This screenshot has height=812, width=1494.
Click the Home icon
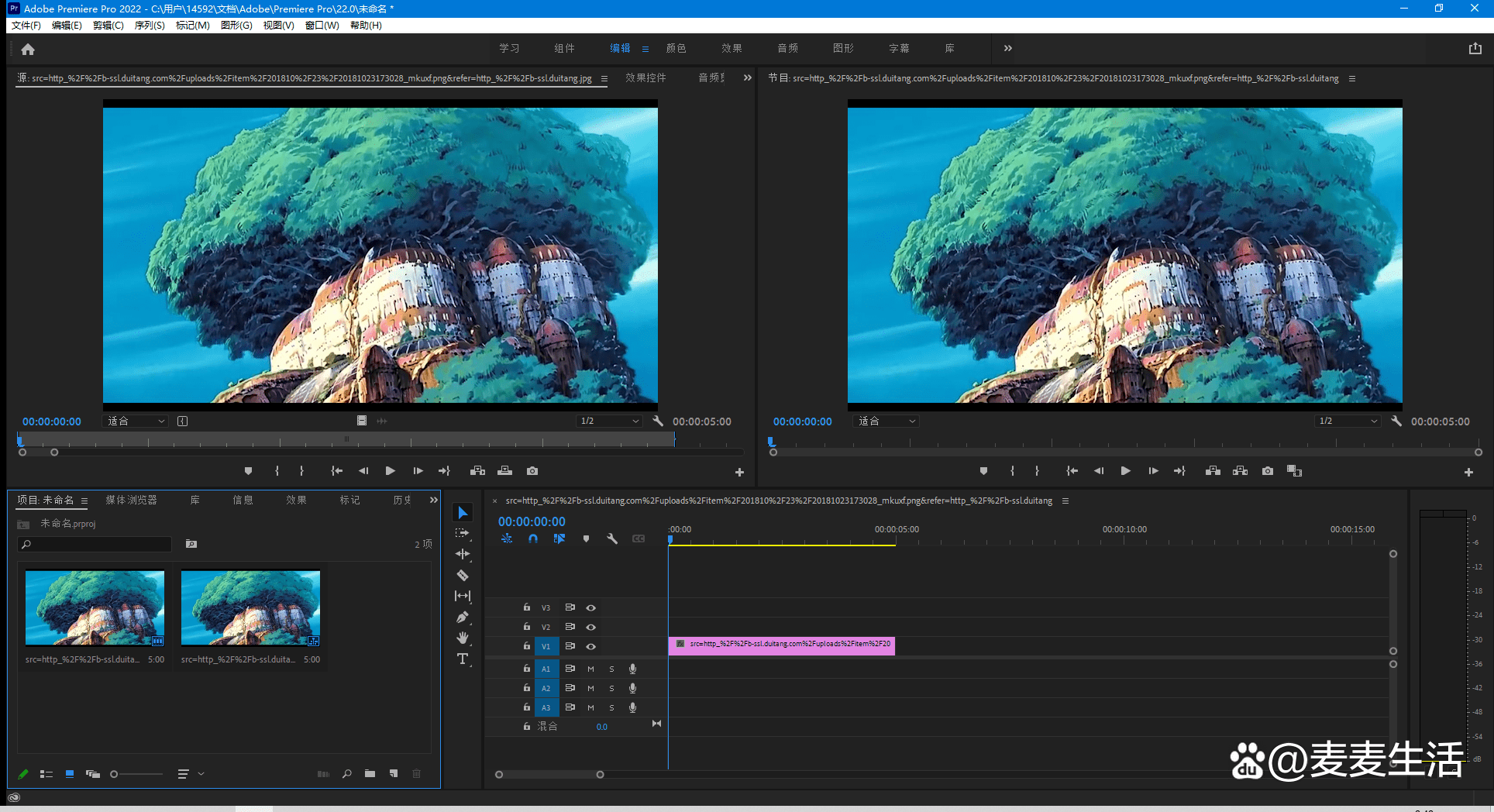[28, 49]
